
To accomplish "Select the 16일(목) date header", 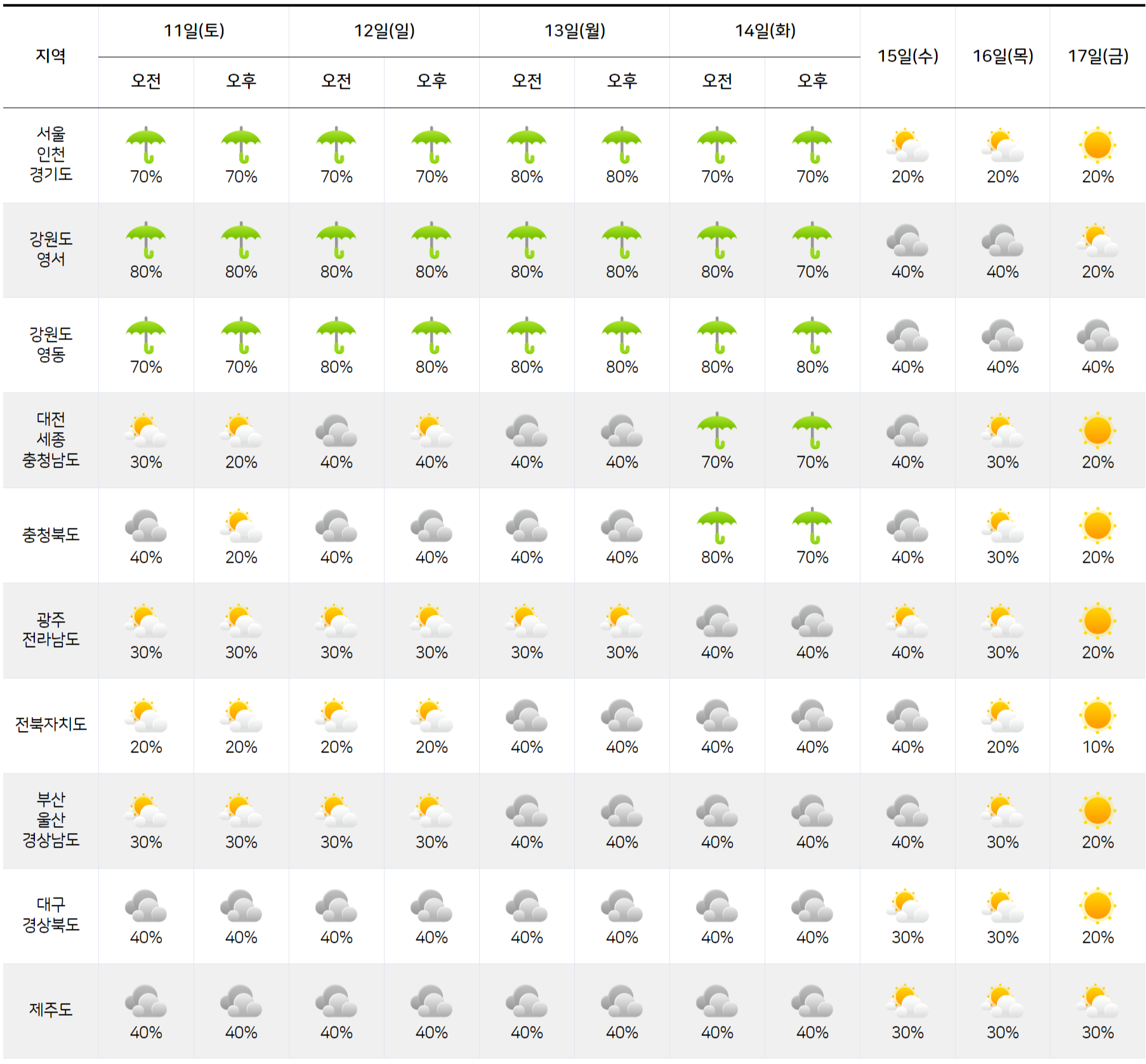I will click(1003, 56).
